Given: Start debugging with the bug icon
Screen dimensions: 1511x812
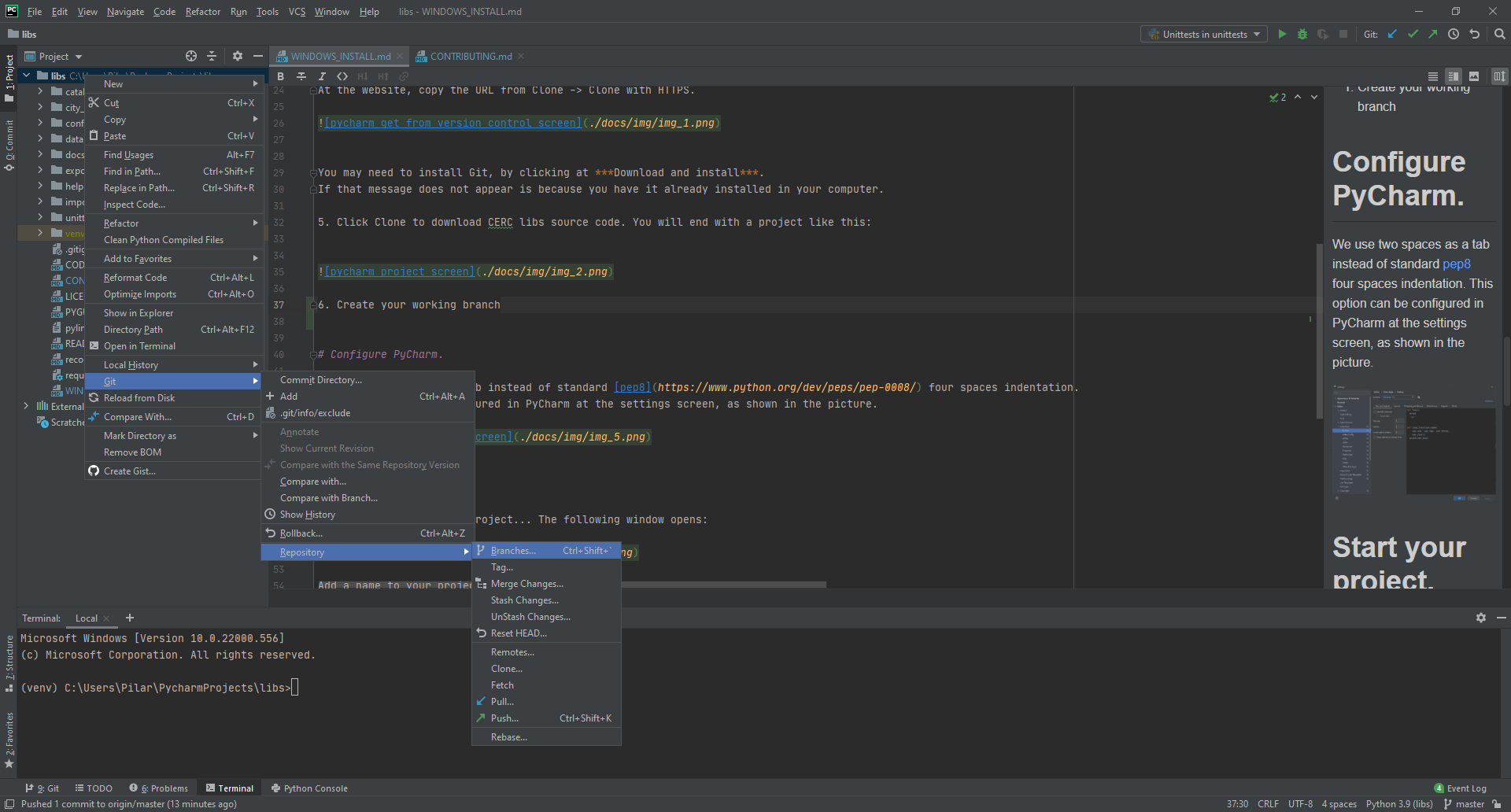Looking at the screenshot, I should 1302,34.
